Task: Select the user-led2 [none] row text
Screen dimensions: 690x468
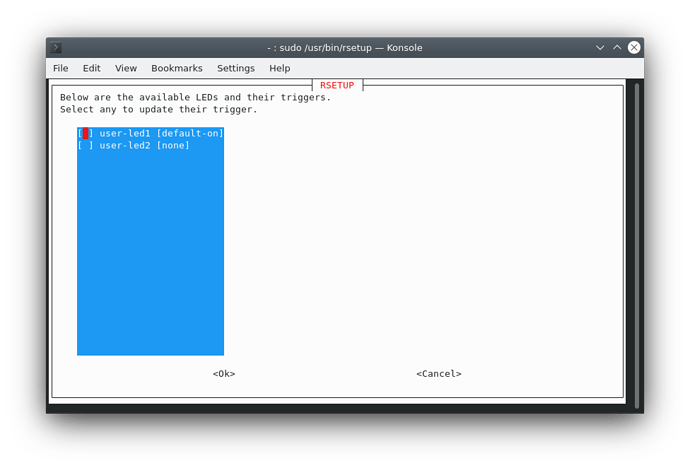Action: (x=144, y=145)
